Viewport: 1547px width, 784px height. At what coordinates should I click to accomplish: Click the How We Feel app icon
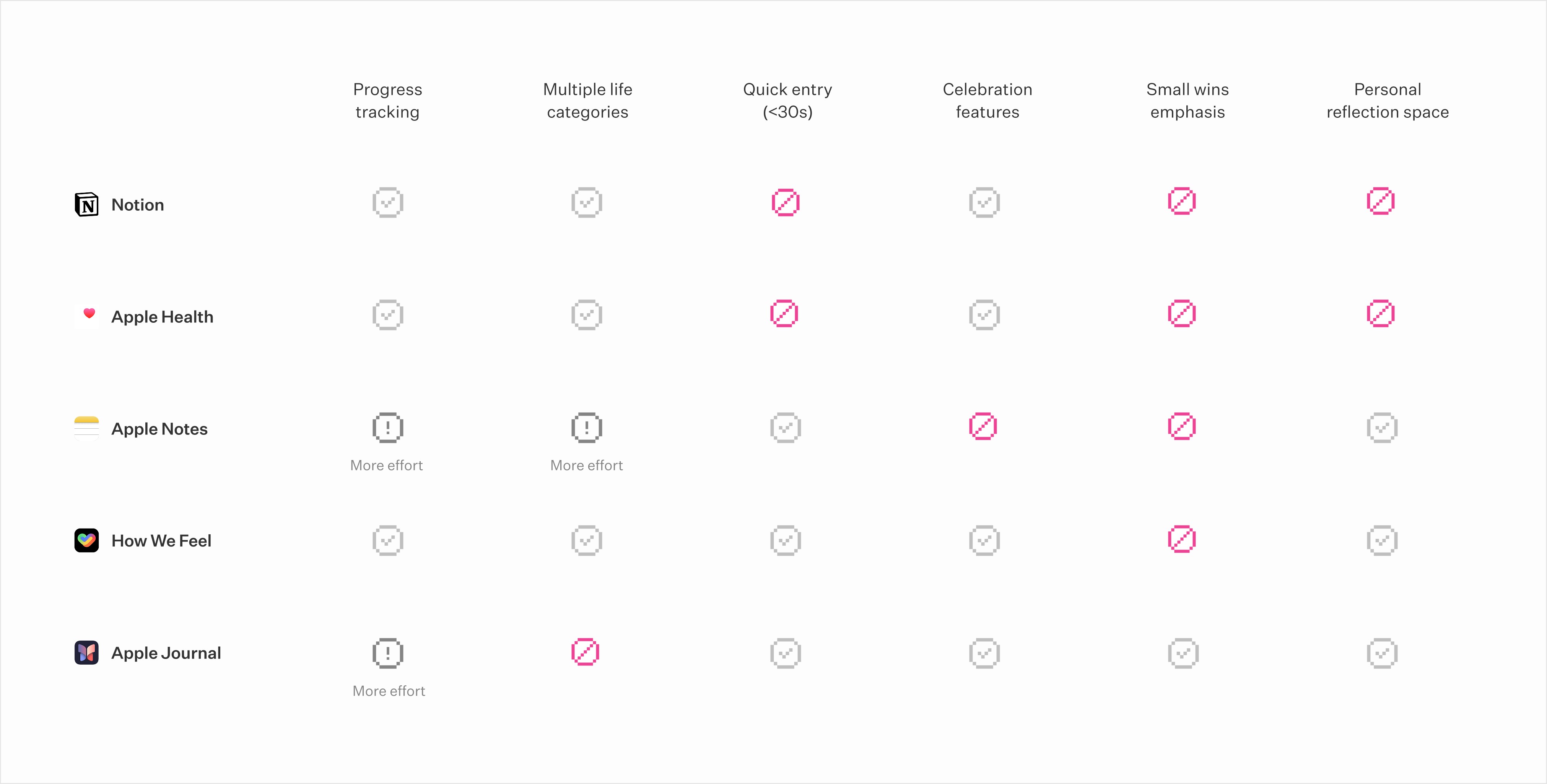(86, 540)
